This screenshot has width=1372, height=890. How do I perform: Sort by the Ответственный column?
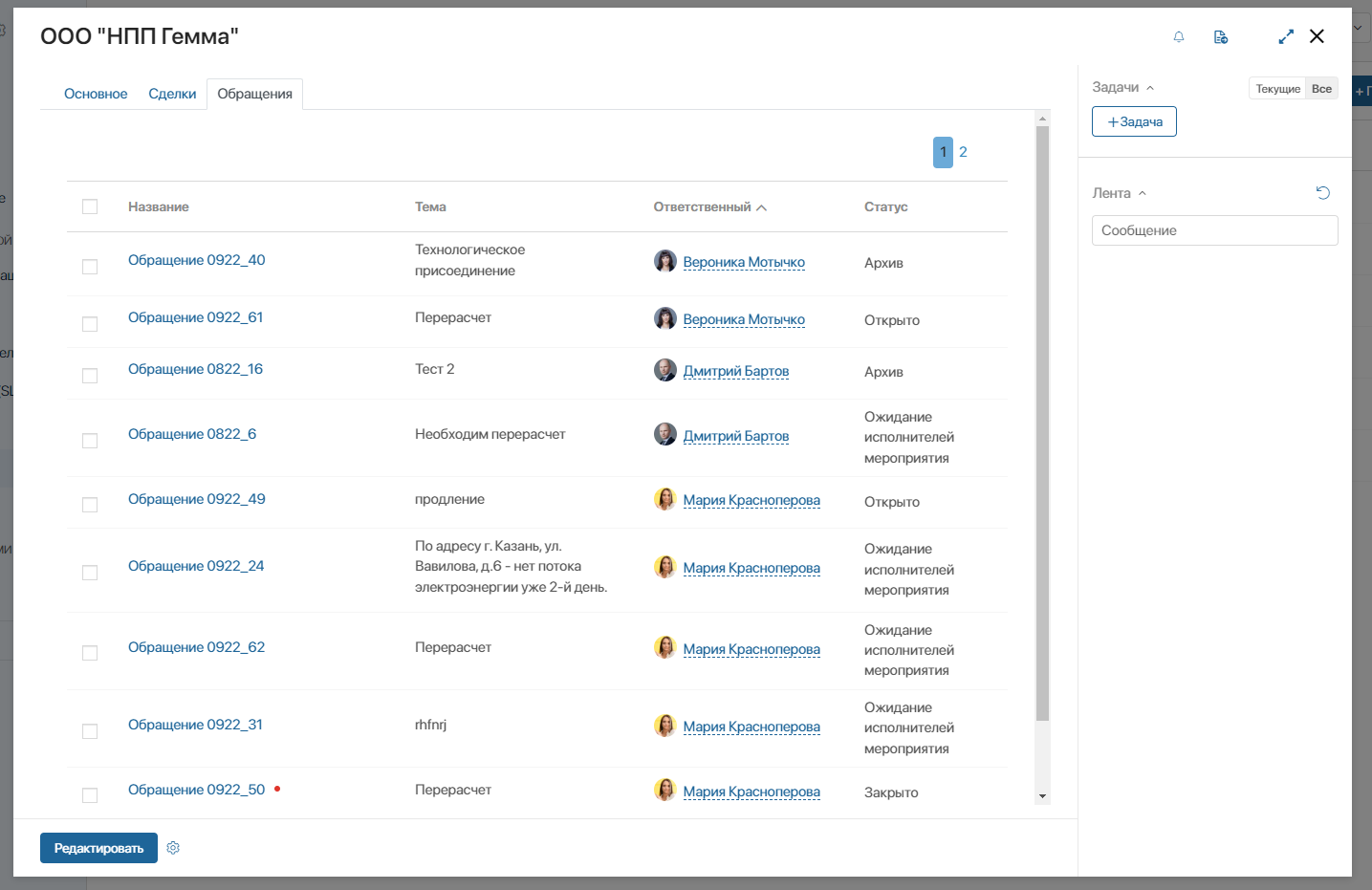pos(709,207)
